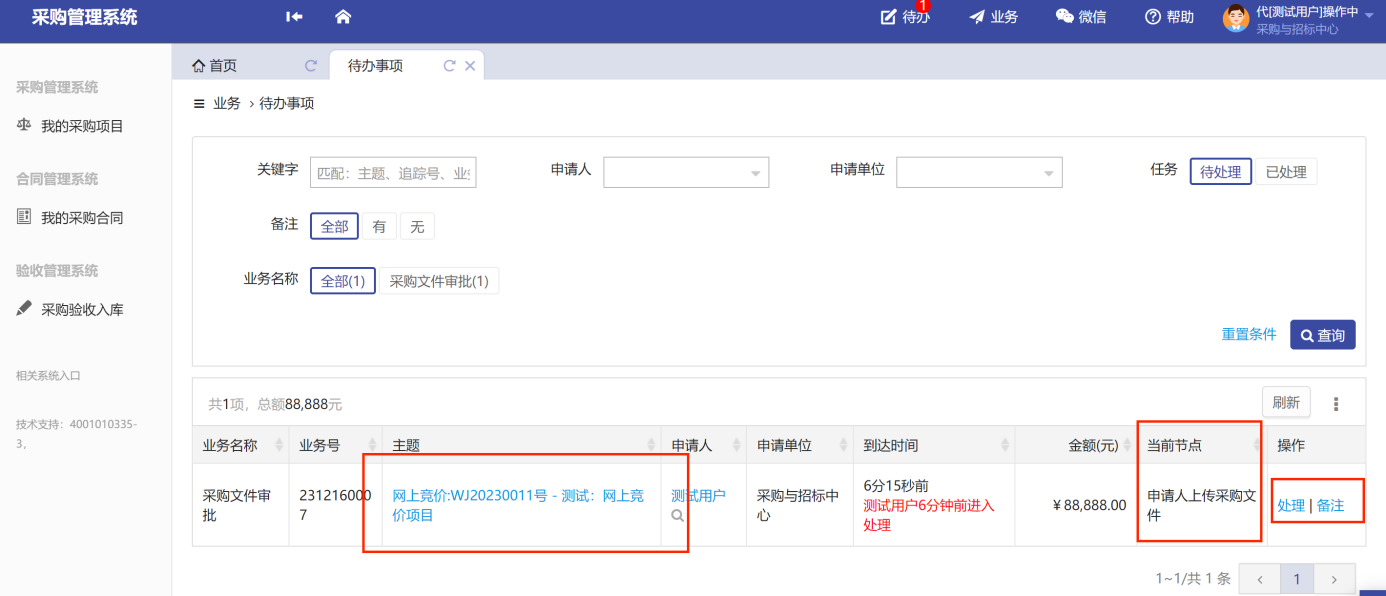Select the 已处理 task filter
Viewport: 1386px width, 596px height.
1285,172
